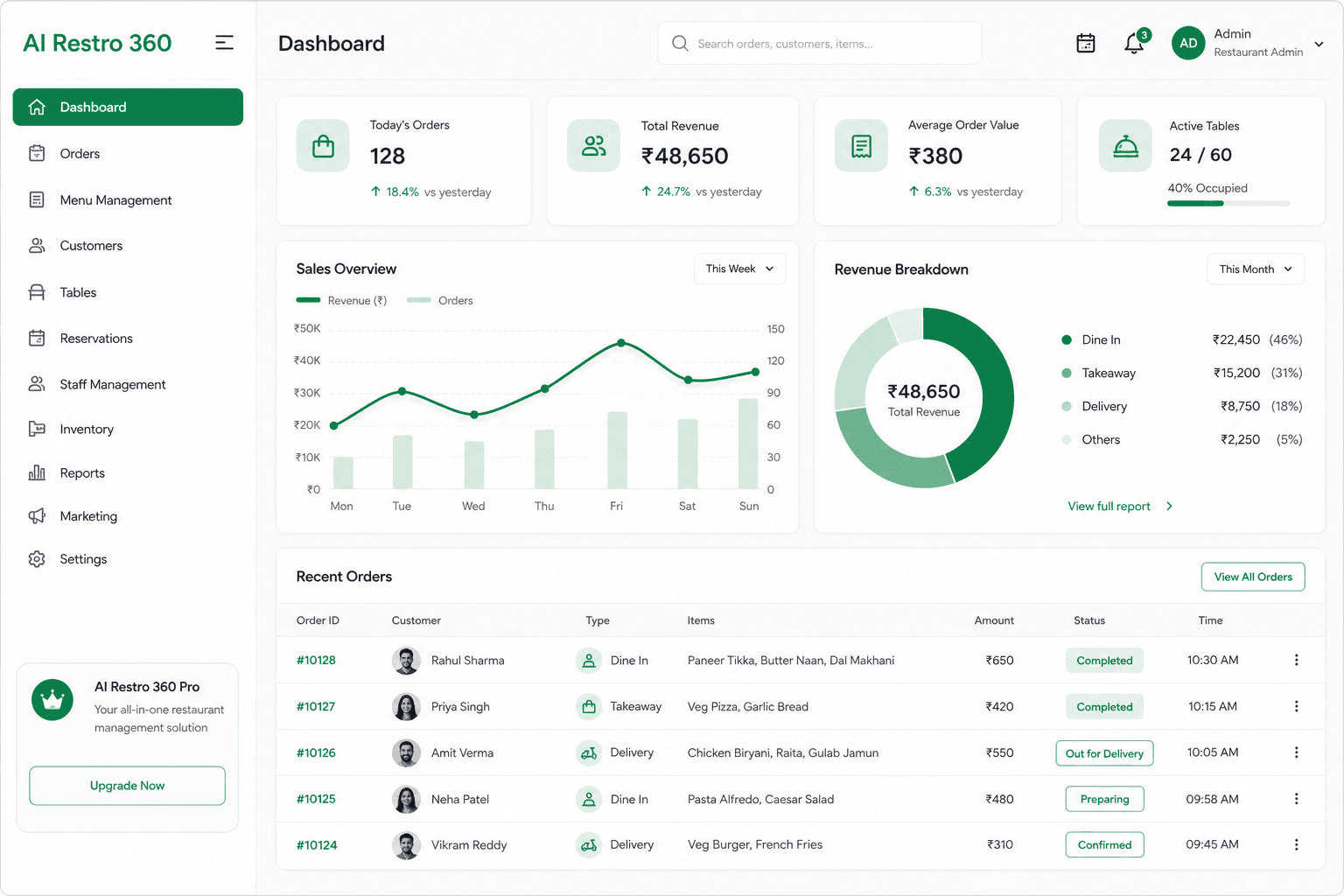
Task: Open order #10124 link
Action: coord(316,845)
